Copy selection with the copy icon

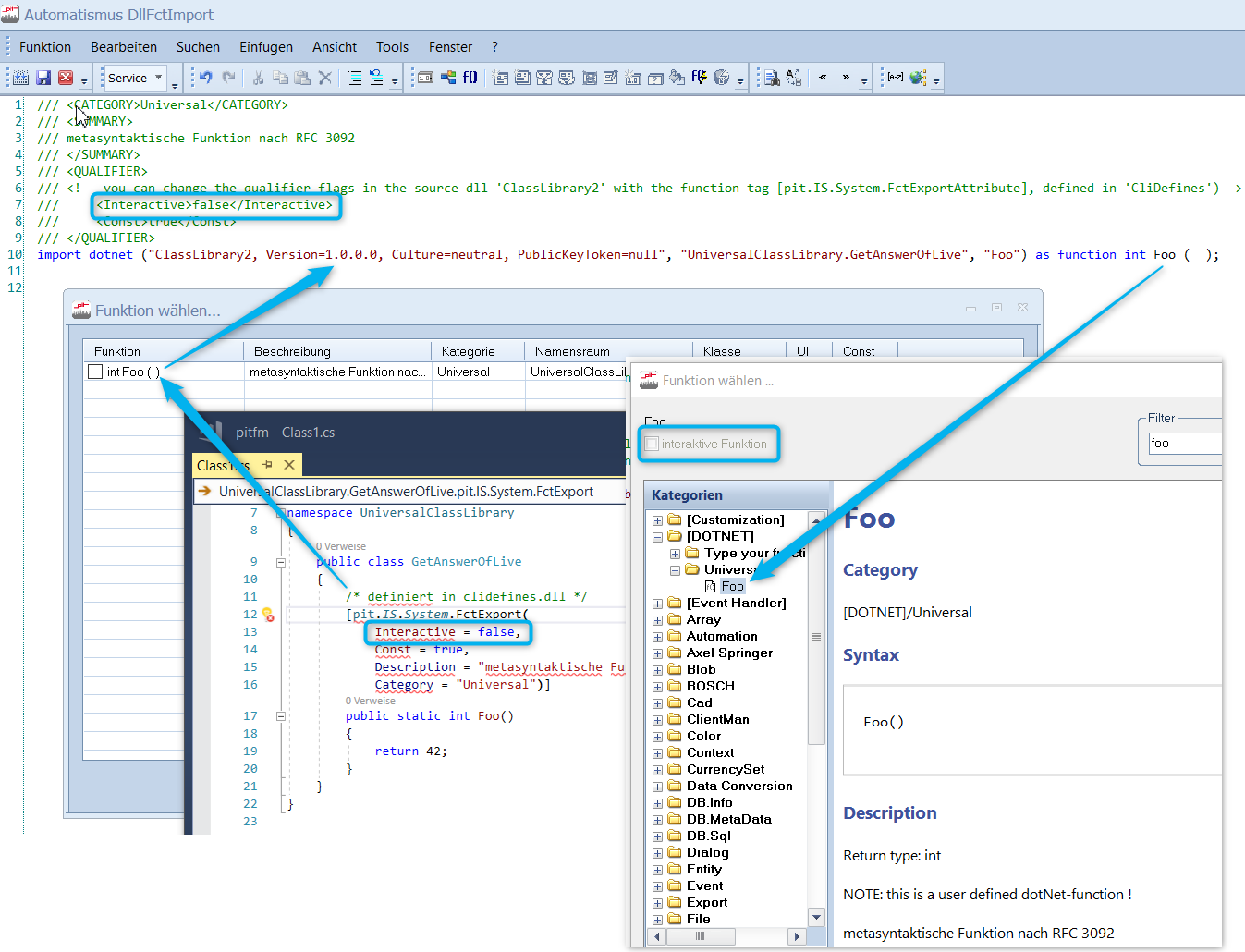pyautogui.click(x=280, y=78)
